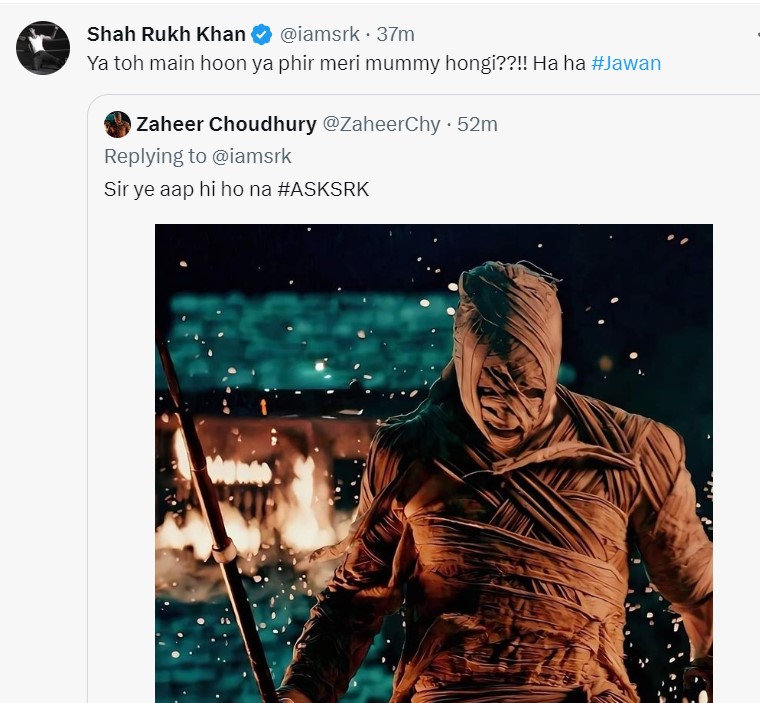Screen dimensions: 760x703
Task: Click the Zaheer Choudhury display name
Action: (225, 124)
